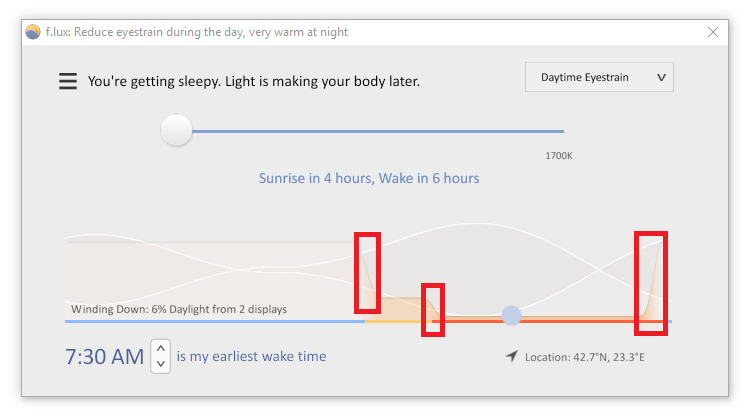754x419 pixels.
Task: Click the rightmost red rectangle on the graph
Action: pyautogui.click(x=651, y=283)
